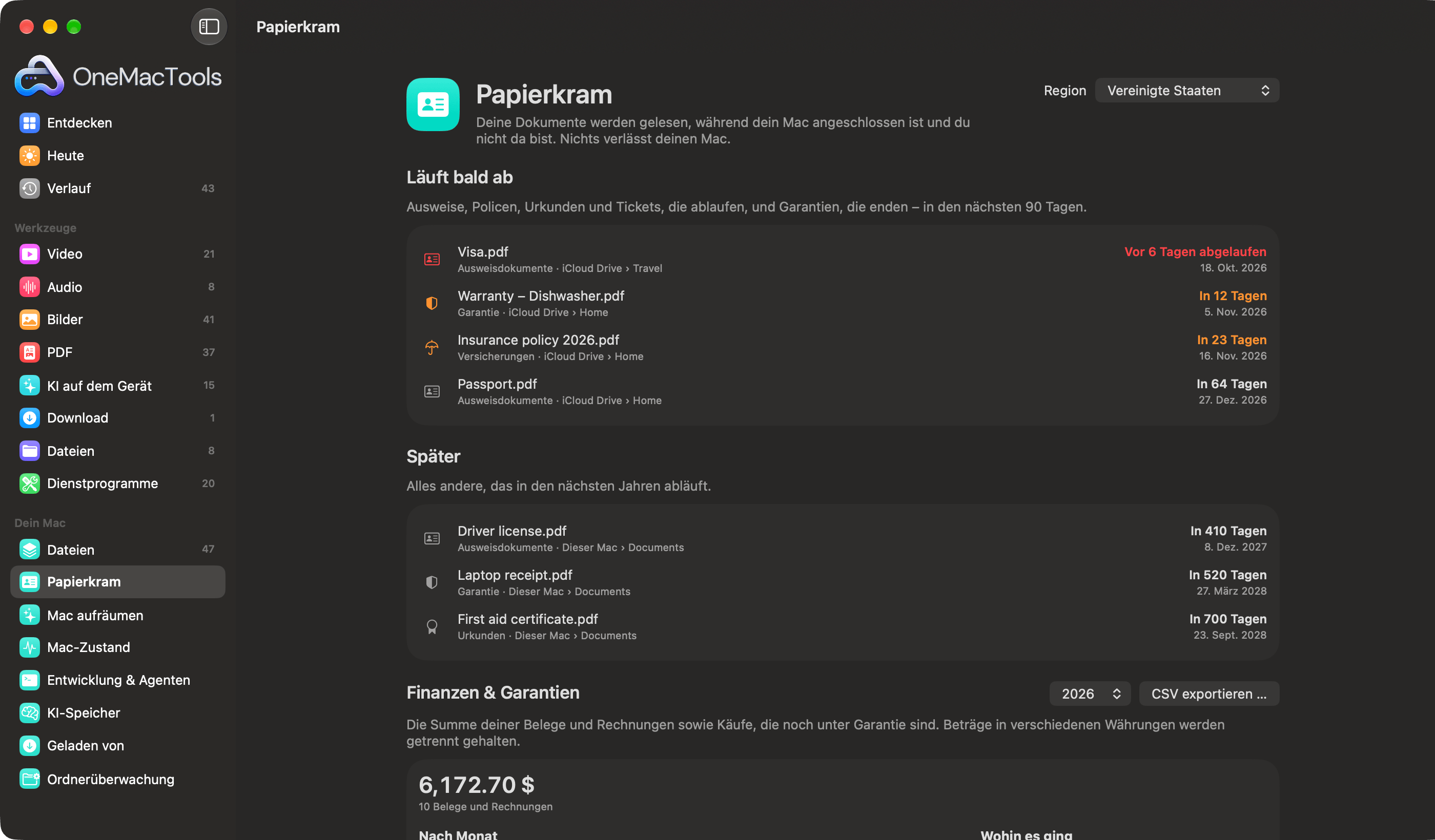Click KI auf dem Gerät sparkle icon
The width and height of the screenshot is (1435, 840).
click(x=29, y=385)
